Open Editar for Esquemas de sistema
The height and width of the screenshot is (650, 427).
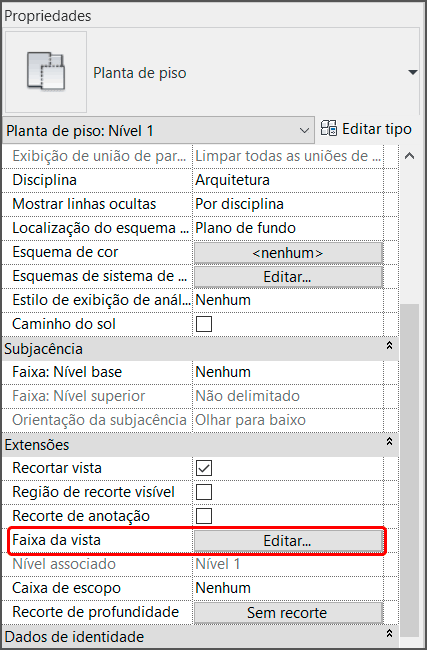click(288, 277)
